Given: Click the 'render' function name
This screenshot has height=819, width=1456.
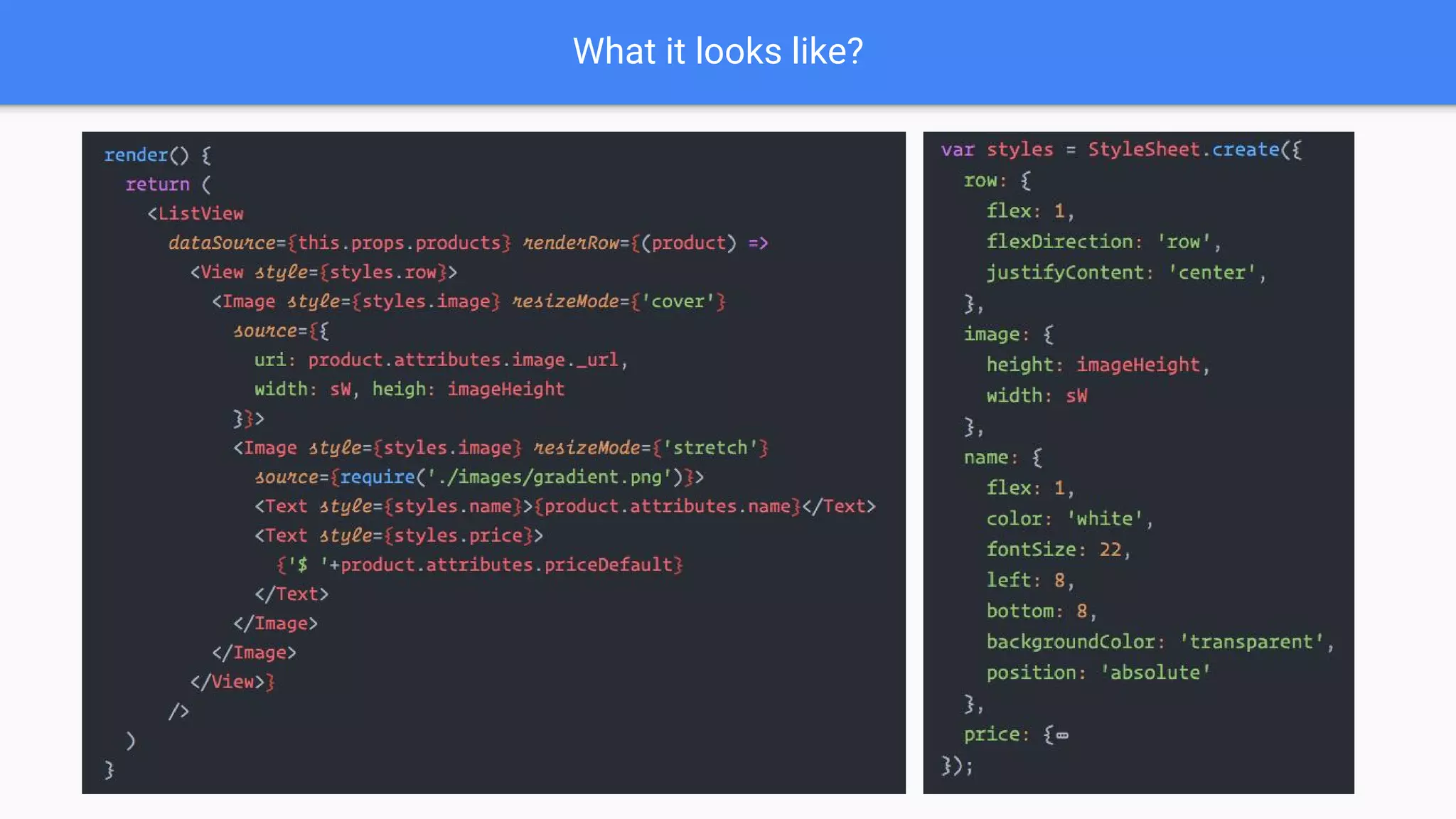Looking at the screenshot, I should 136,155.
